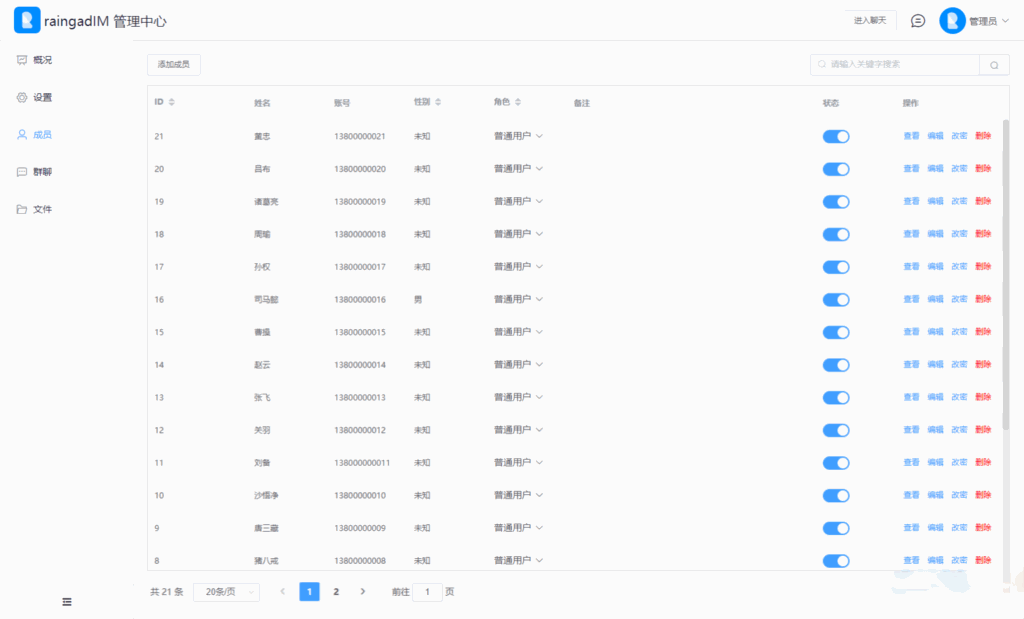Viewport: 1024px width, 619px height.
Task: Open the 20条/页 page size dropdown
Action: [x=226, y=591]
